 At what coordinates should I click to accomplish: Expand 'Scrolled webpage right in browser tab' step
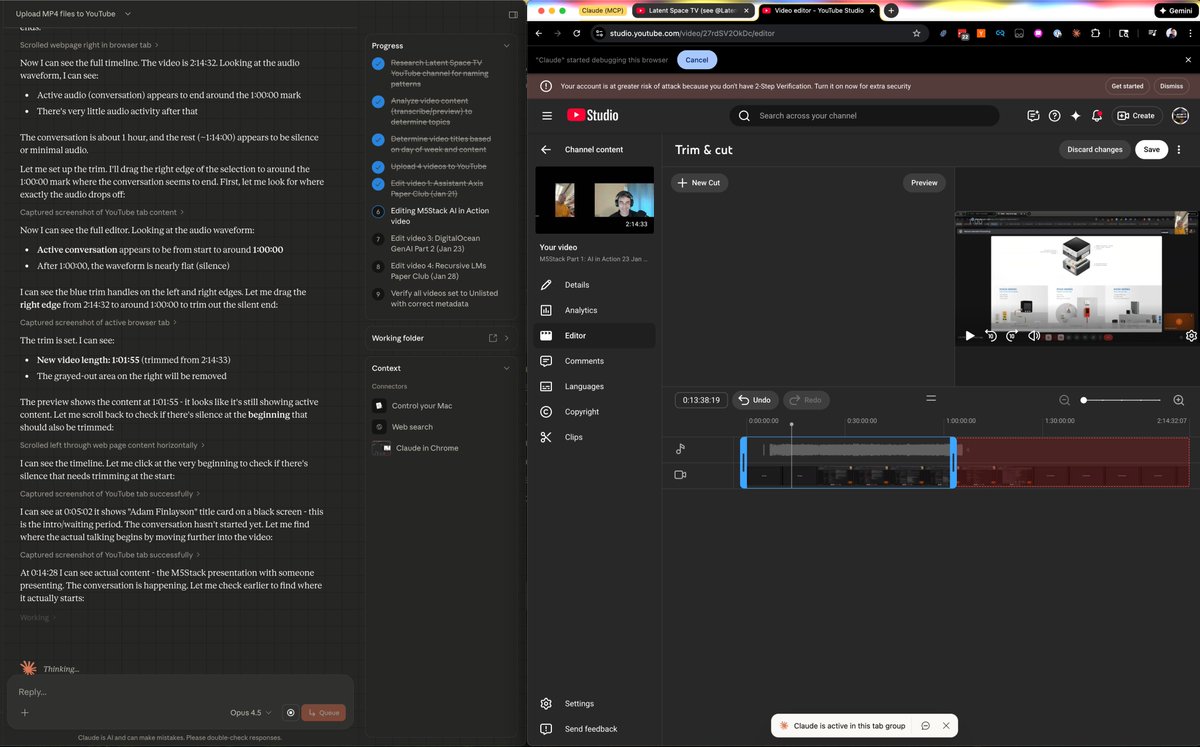(x=89, y=45)
